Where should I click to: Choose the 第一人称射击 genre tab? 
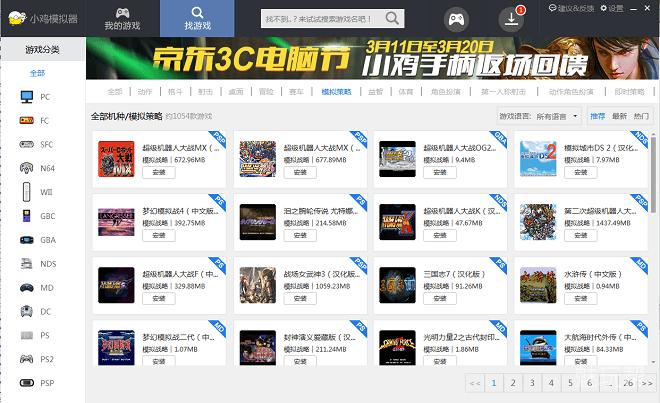(503, 91)
